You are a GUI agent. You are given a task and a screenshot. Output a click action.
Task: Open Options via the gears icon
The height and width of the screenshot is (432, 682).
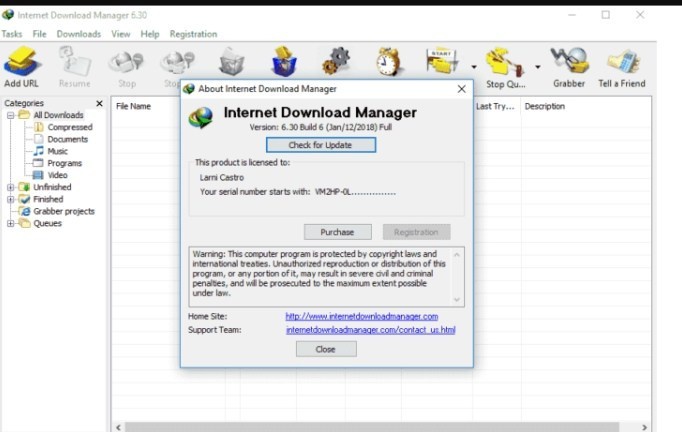336,61
